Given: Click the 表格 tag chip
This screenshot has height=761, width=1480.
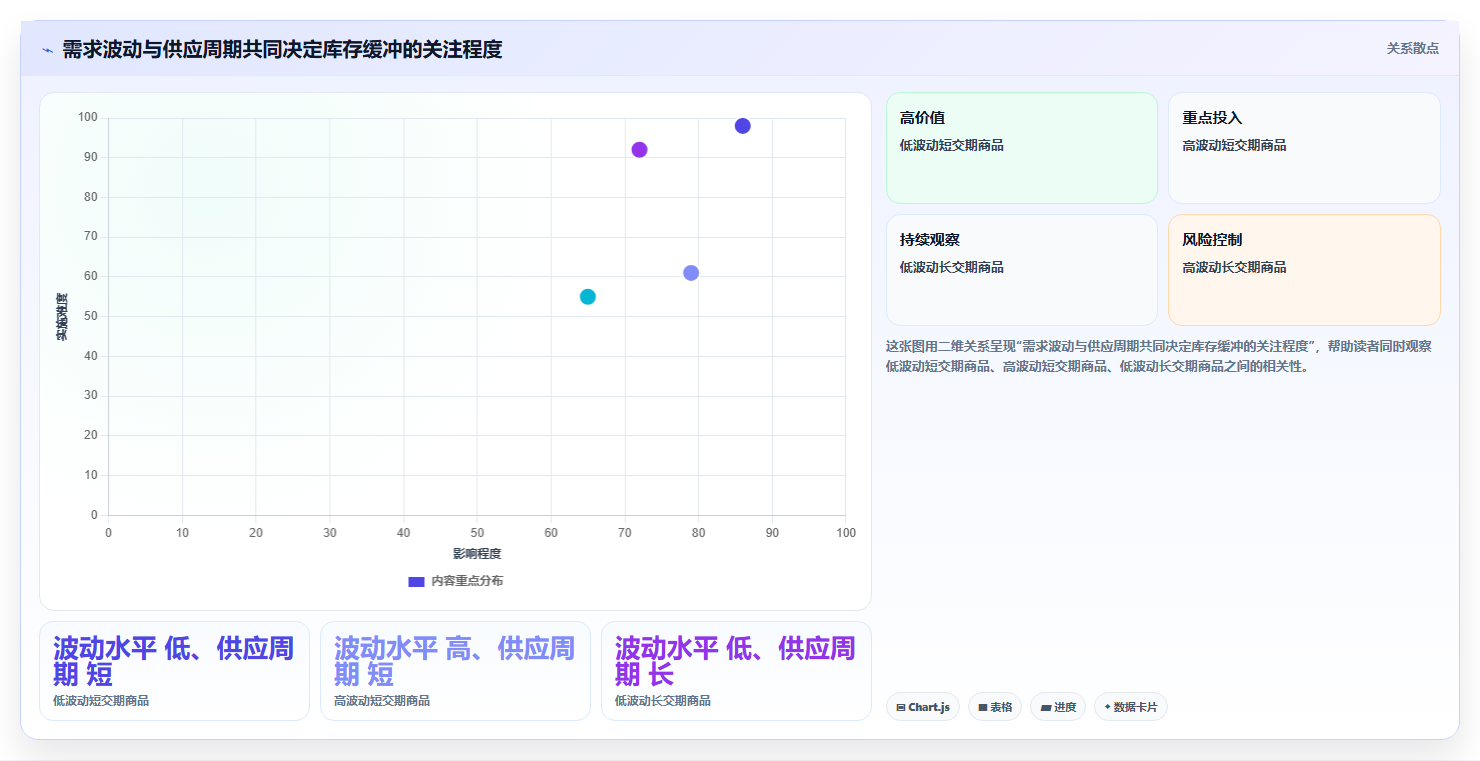Looking at the screenshot, I should [995, 707].
